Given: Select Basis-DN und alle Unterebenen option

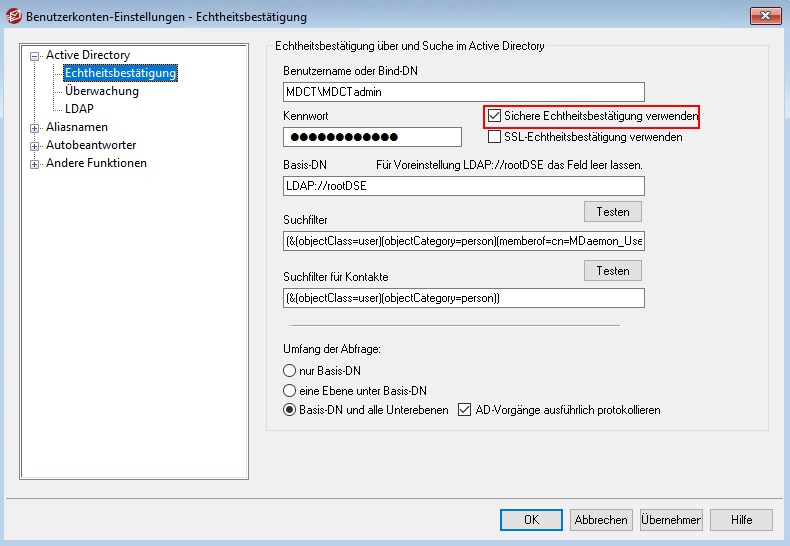Looking at the screenshot, I should 290,410.
